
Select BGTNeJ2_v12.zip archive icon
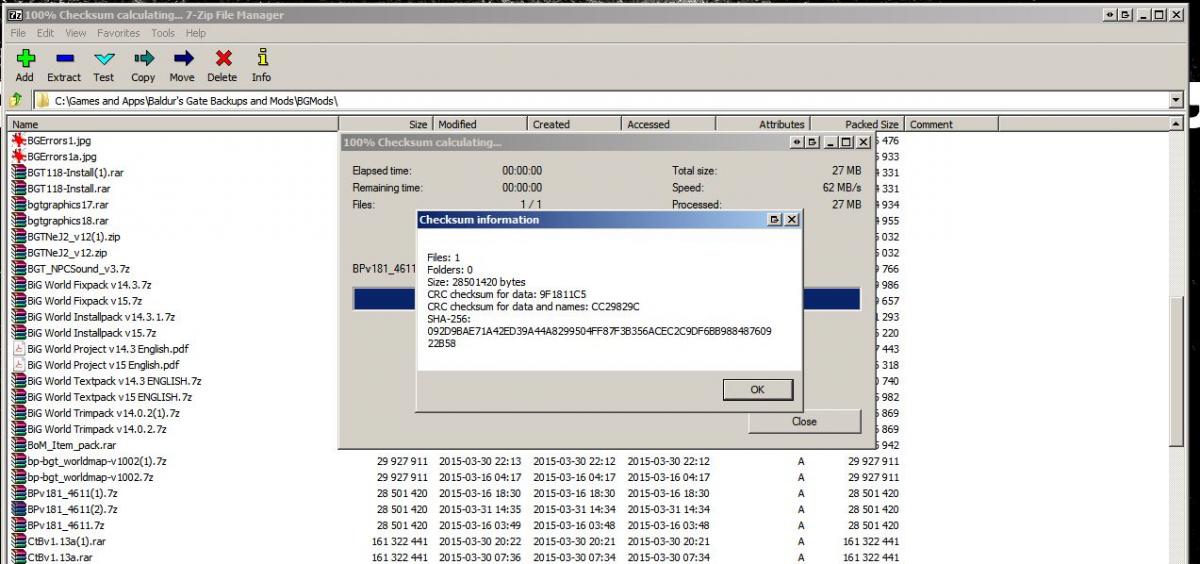(18, 252)
